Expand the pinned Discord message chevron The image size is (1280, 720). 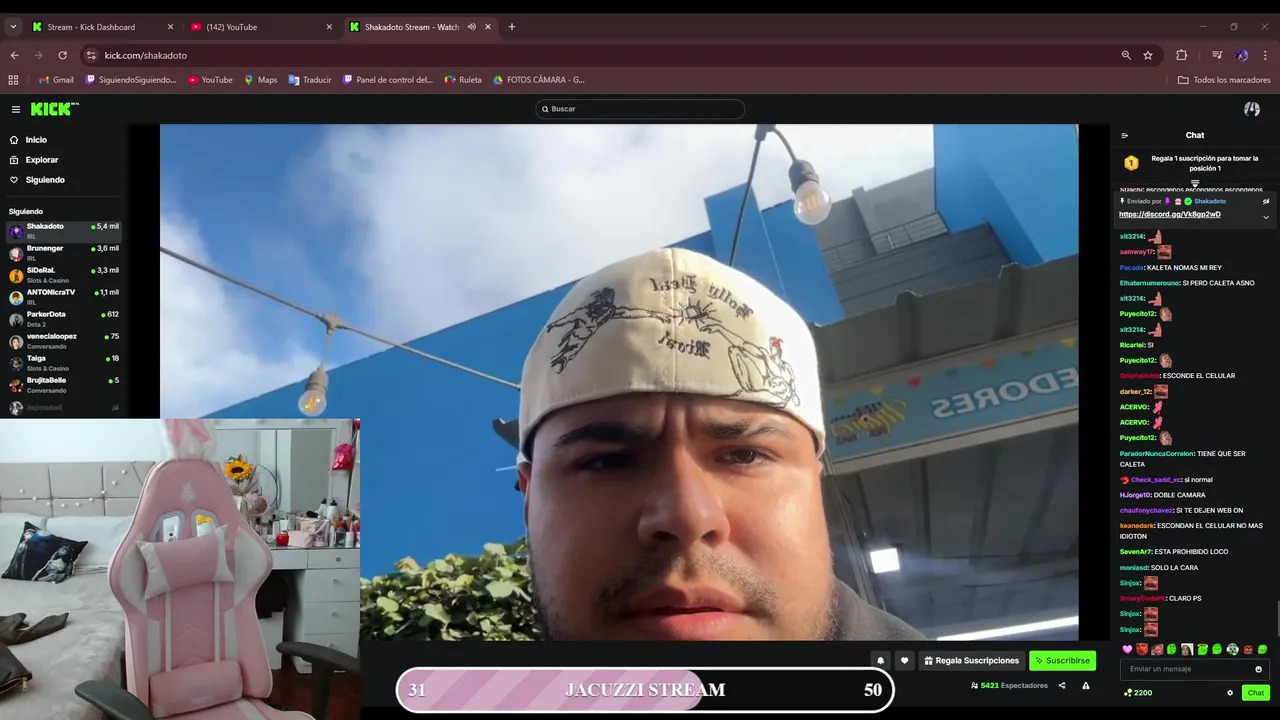[1265, 217]
